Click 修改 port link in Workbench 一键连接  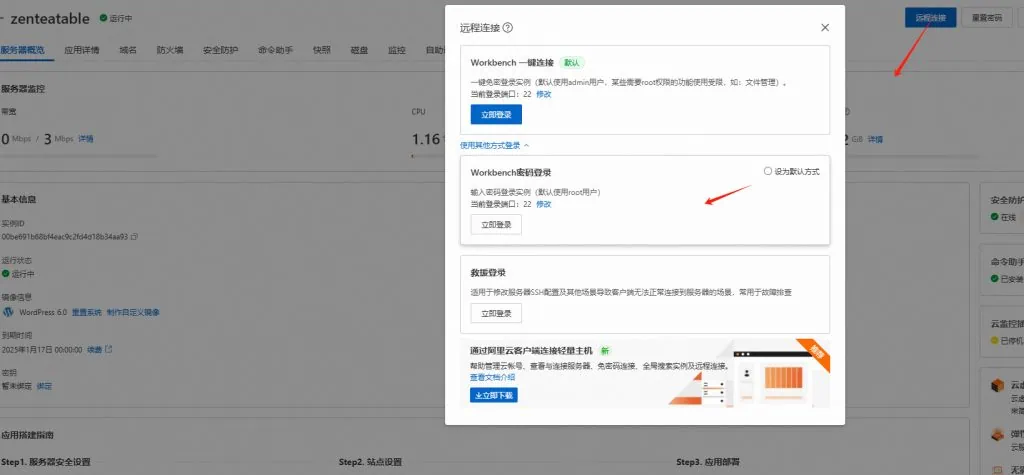coord(544,94)
